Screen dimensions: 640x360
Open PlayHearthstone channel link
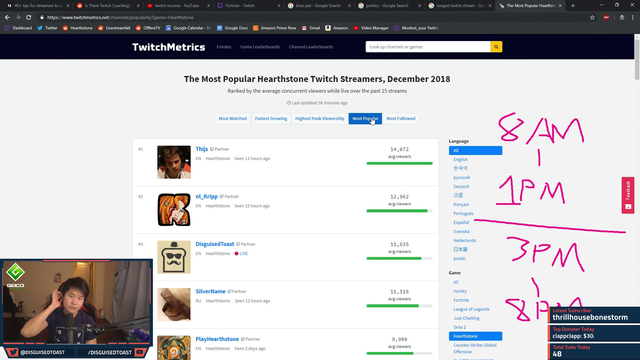(217, 339)
